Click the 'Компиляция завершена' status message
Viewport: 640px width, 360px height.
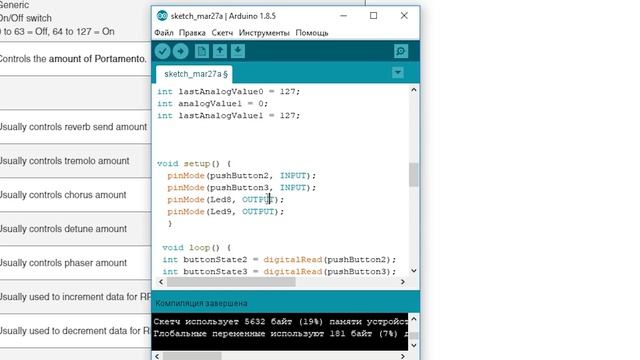tap(201, 303)
